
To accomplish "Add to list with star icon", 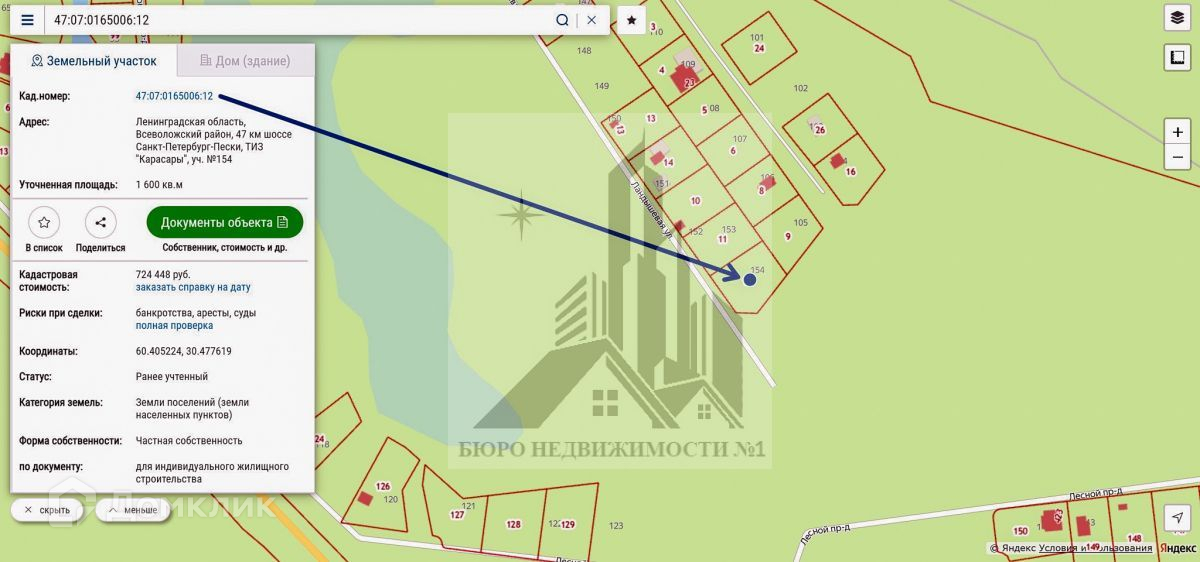I will (44, 222).
